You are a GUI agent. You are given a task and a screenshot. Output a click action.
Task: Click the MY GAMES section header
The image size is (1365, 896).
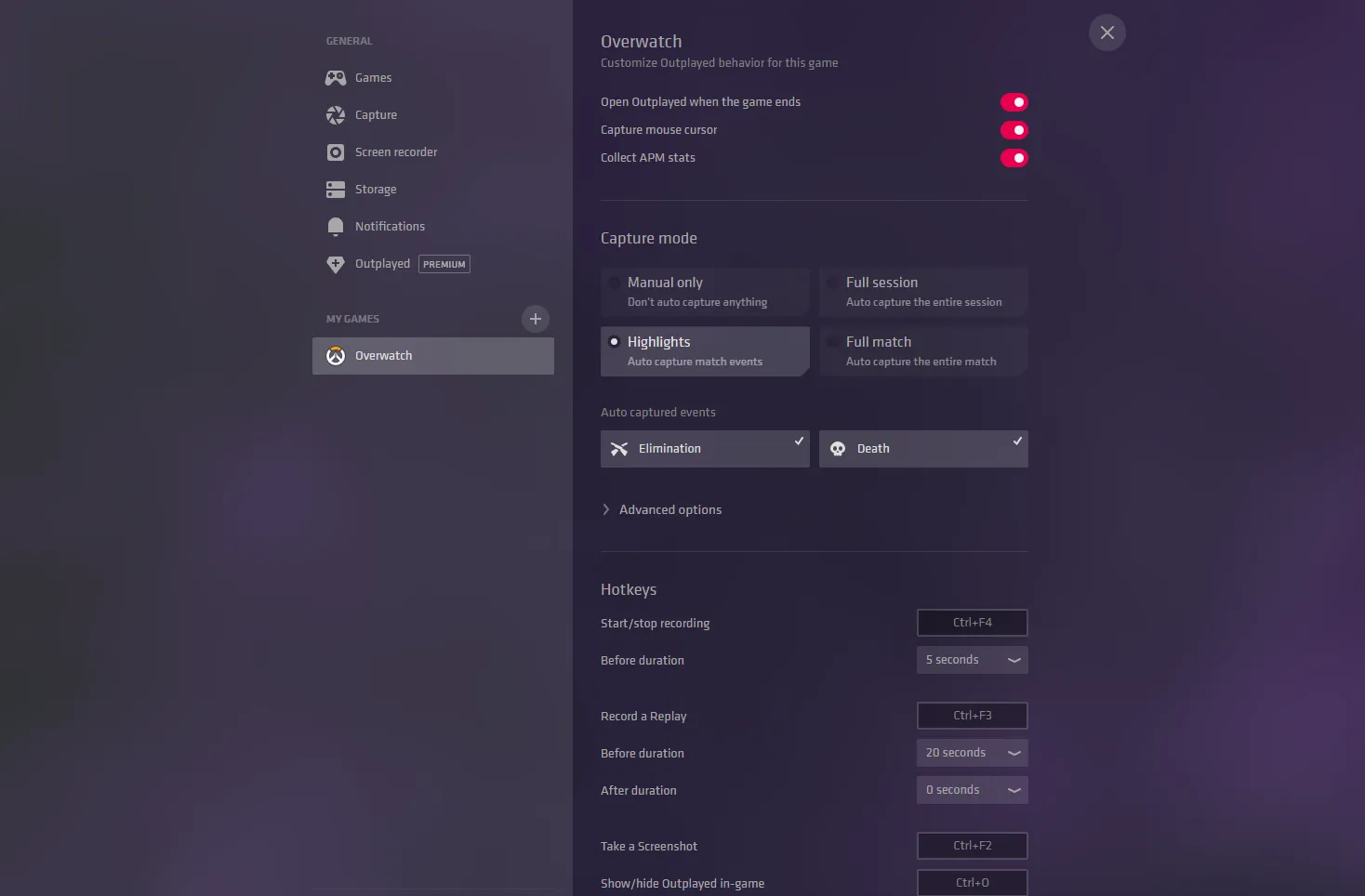(x=352, y=319)
